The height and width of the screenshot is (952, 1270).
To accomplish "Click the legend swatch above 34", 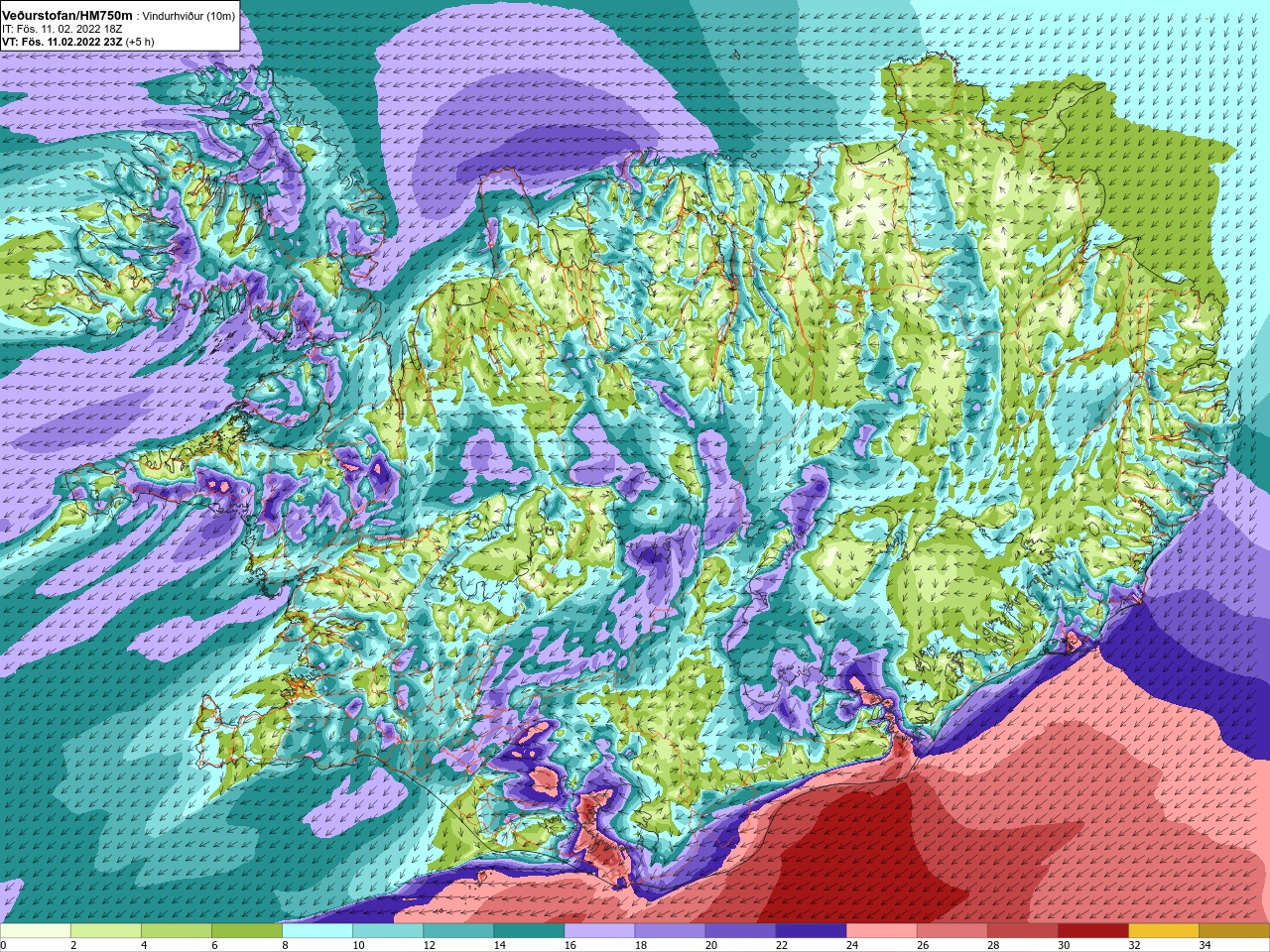I will click(1233, 931).
